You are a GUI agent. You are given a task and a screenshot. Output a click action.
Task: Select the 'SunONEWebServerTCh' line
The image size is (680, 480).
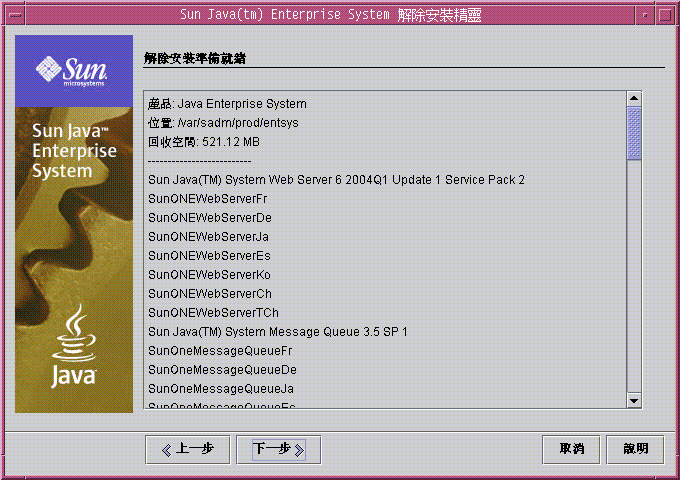(x=213, y=313)
